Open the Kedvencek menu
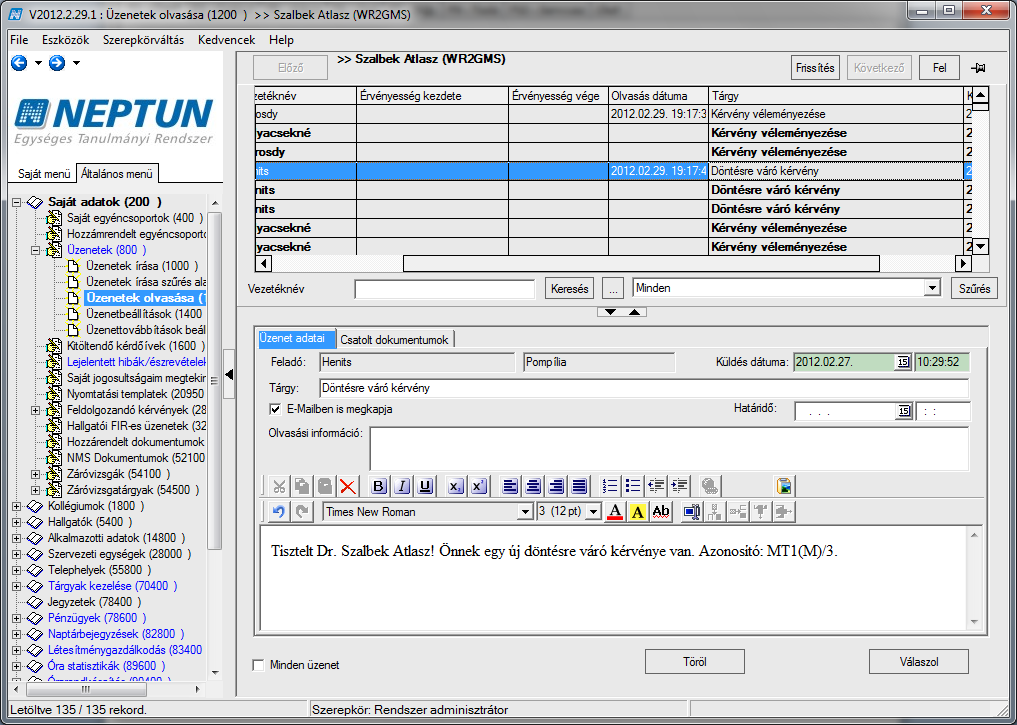 click(226, 40)
